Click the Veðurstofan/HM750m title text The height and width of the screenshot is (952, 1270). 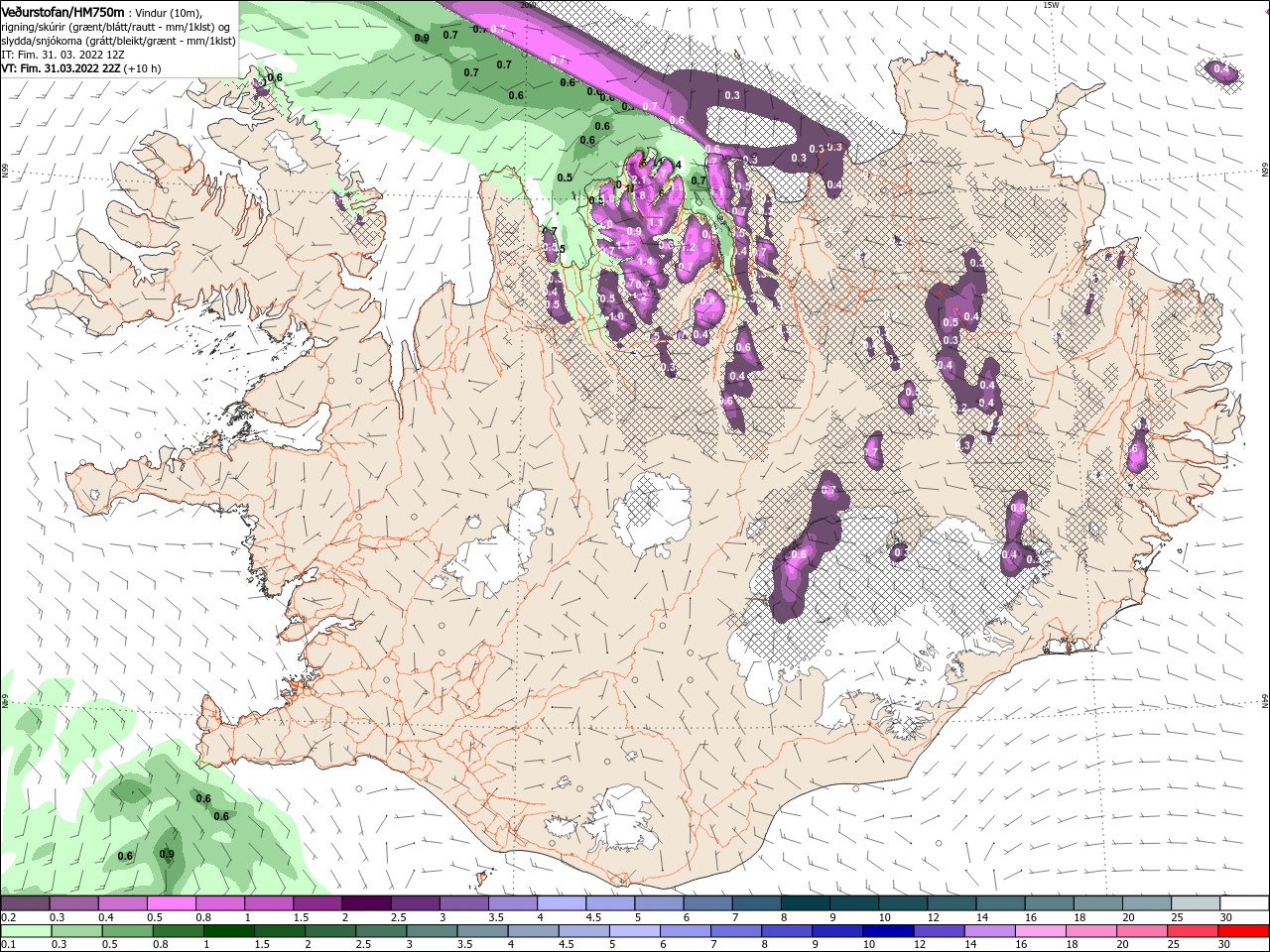63,12
